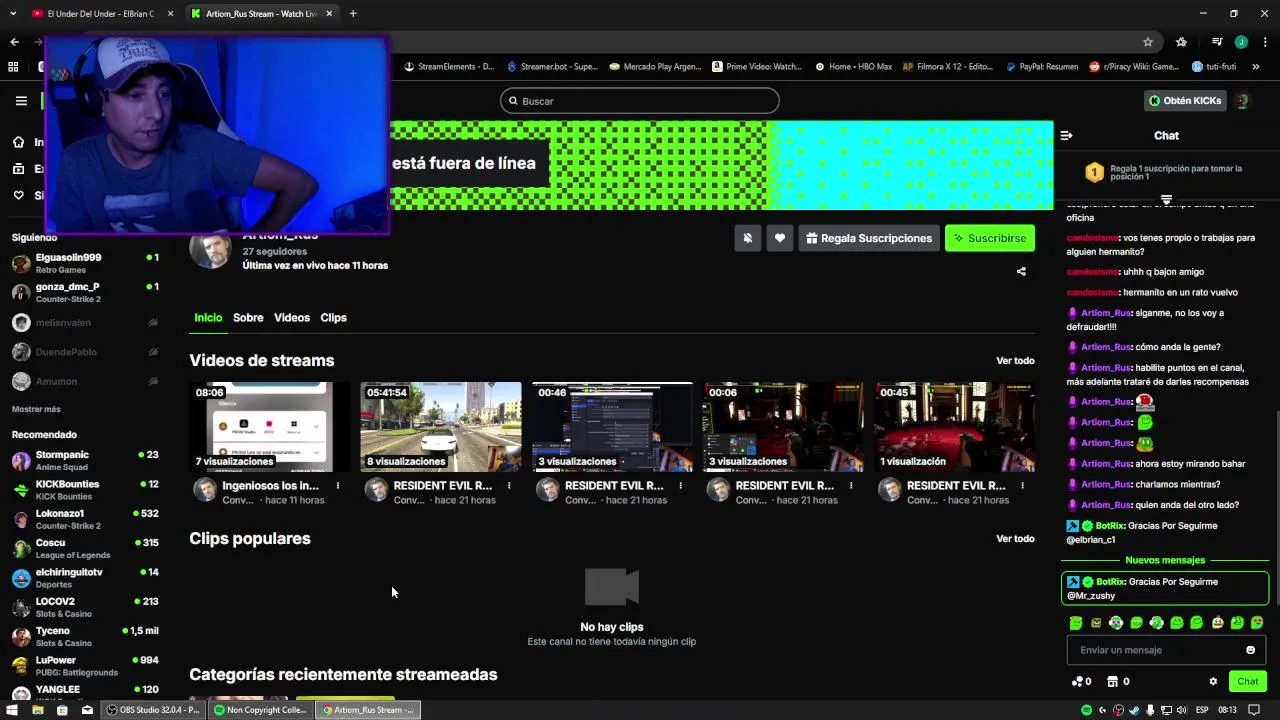Image resolution: width=1280 pixels, height=720 pixels.
Task: Open the emoji picker in message box
Action: coord(1250,650)
